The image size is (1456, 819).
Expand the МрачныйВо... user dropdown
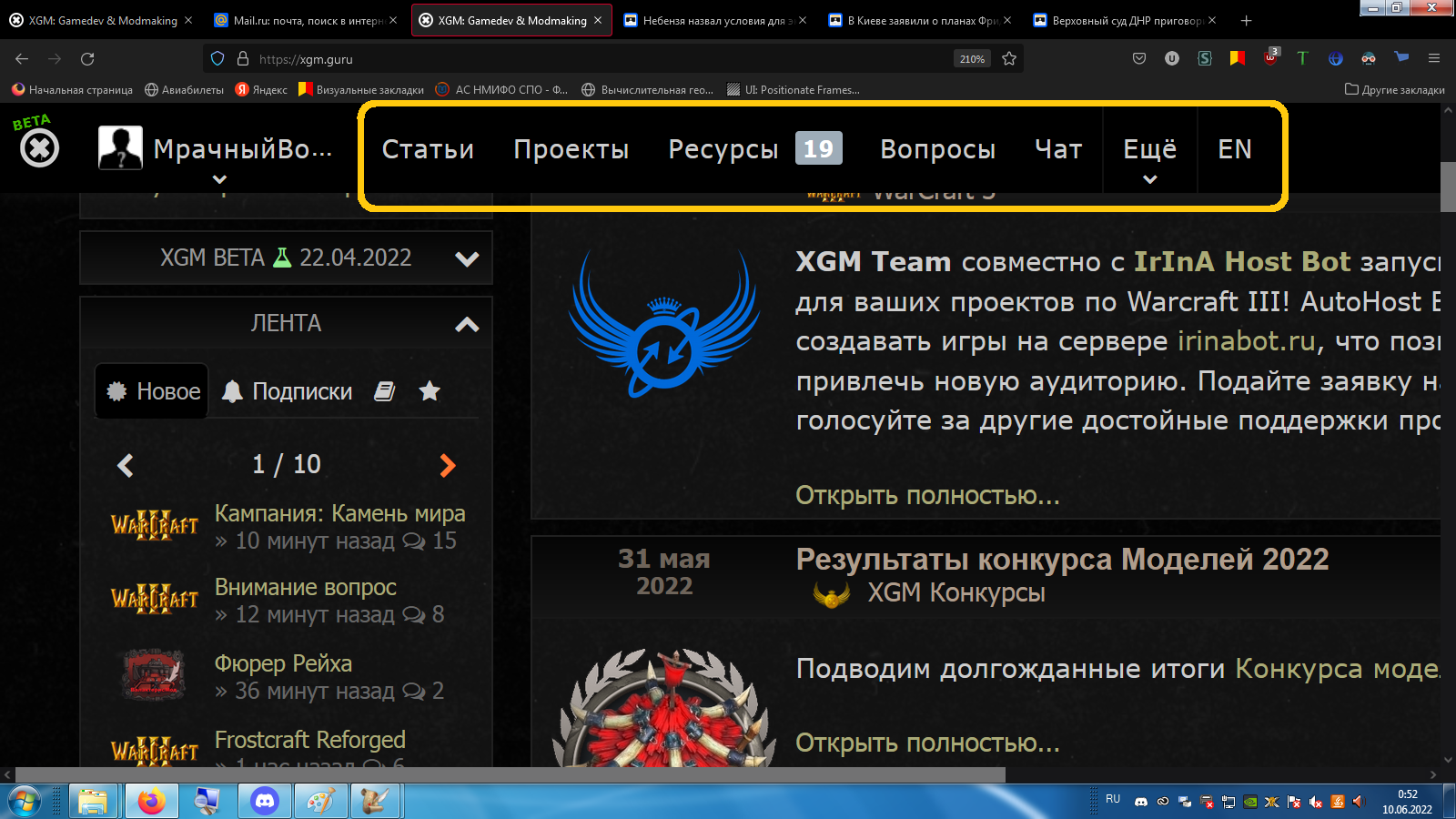(x=219, y=179)
